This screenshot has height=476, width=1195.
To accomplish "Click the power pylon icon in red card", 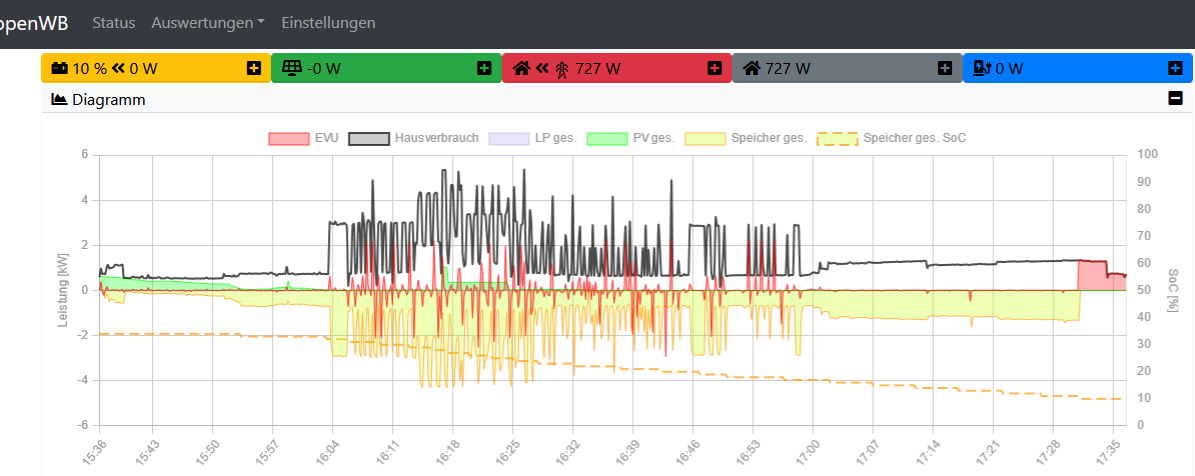I will pos(562,69).
